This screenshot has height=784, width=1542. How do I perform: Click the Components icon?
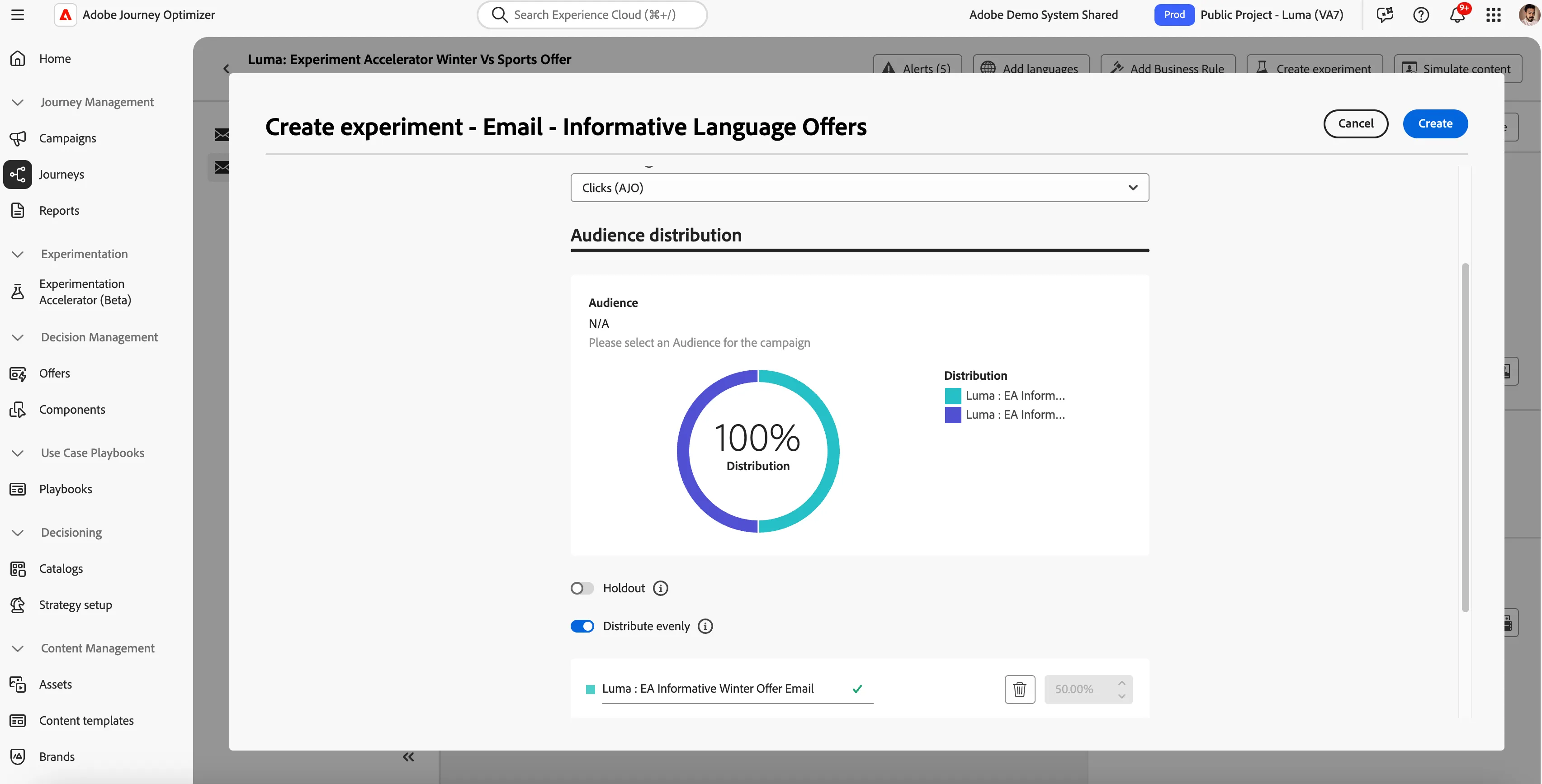[x=18, y=410]
